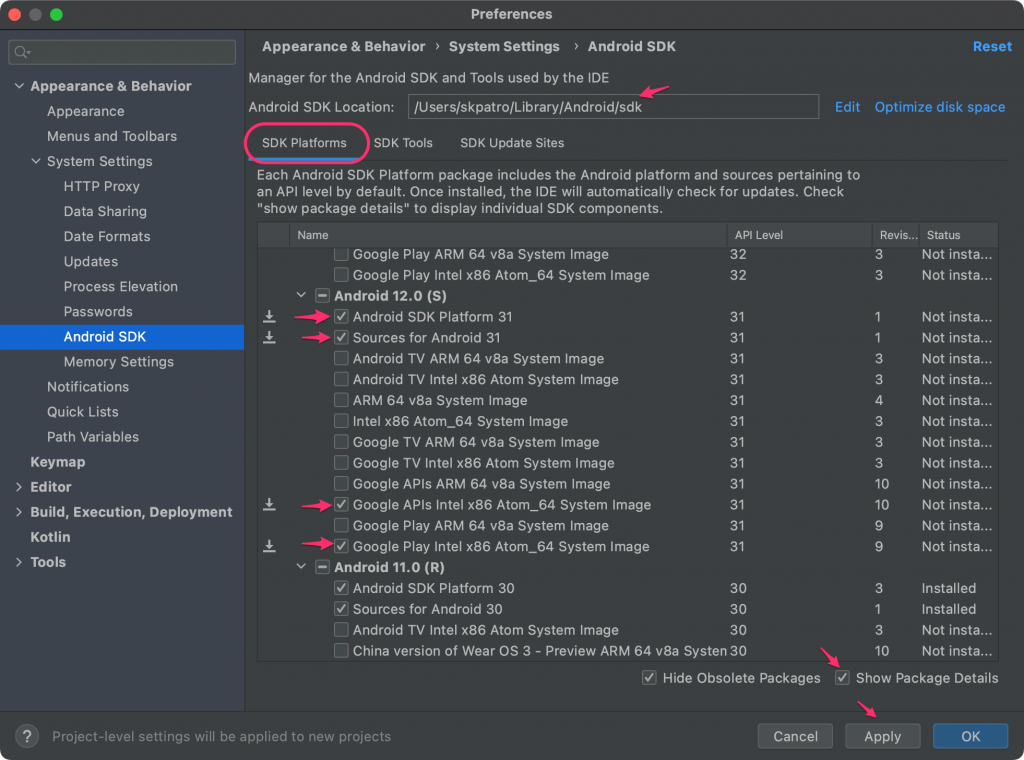Viewport: 1024px width, 760px height.
Task: Disable Hide Obsolete Packages checkbox
Action: [x=651, y=678]
